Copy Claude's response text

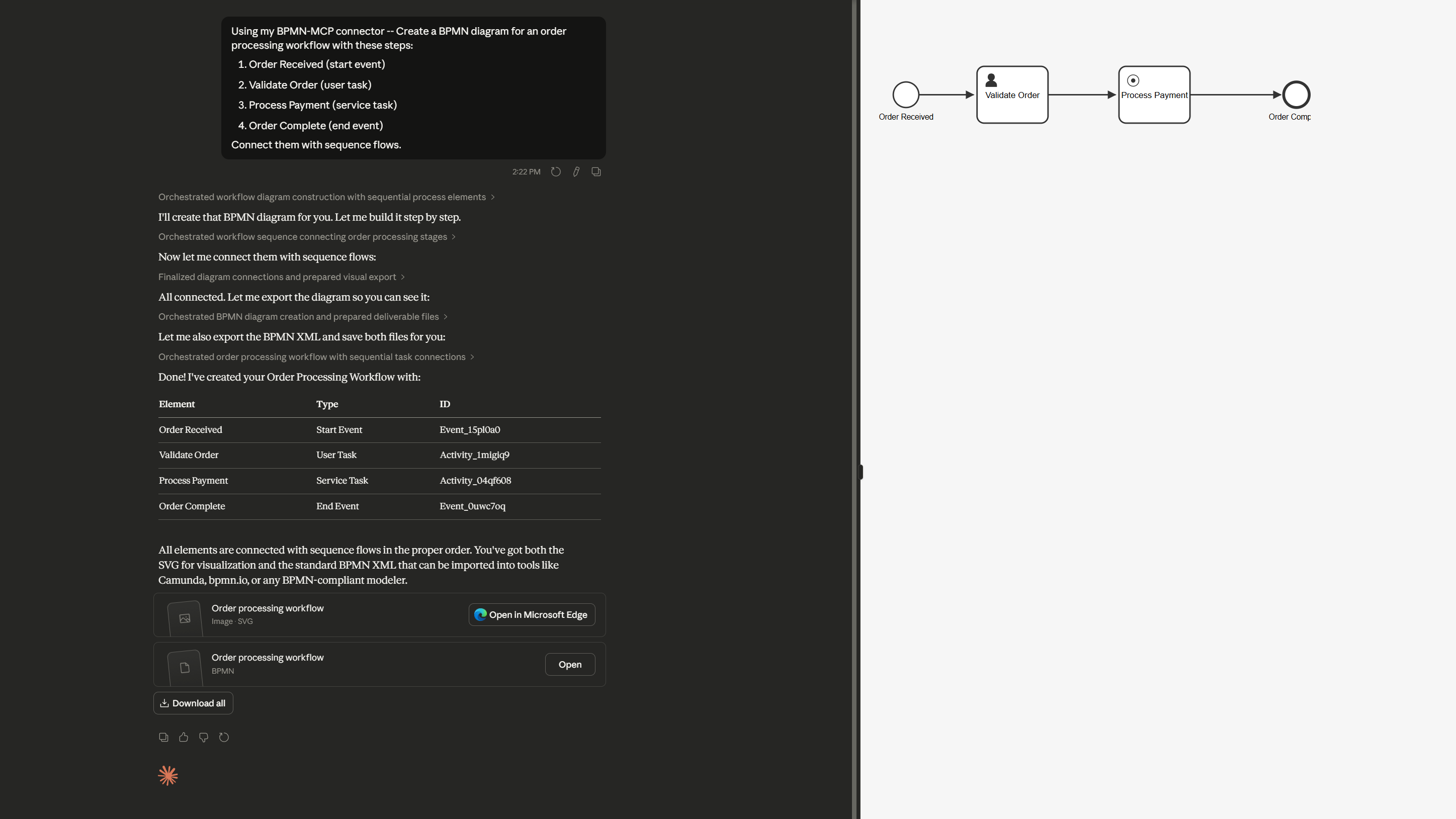163,738
